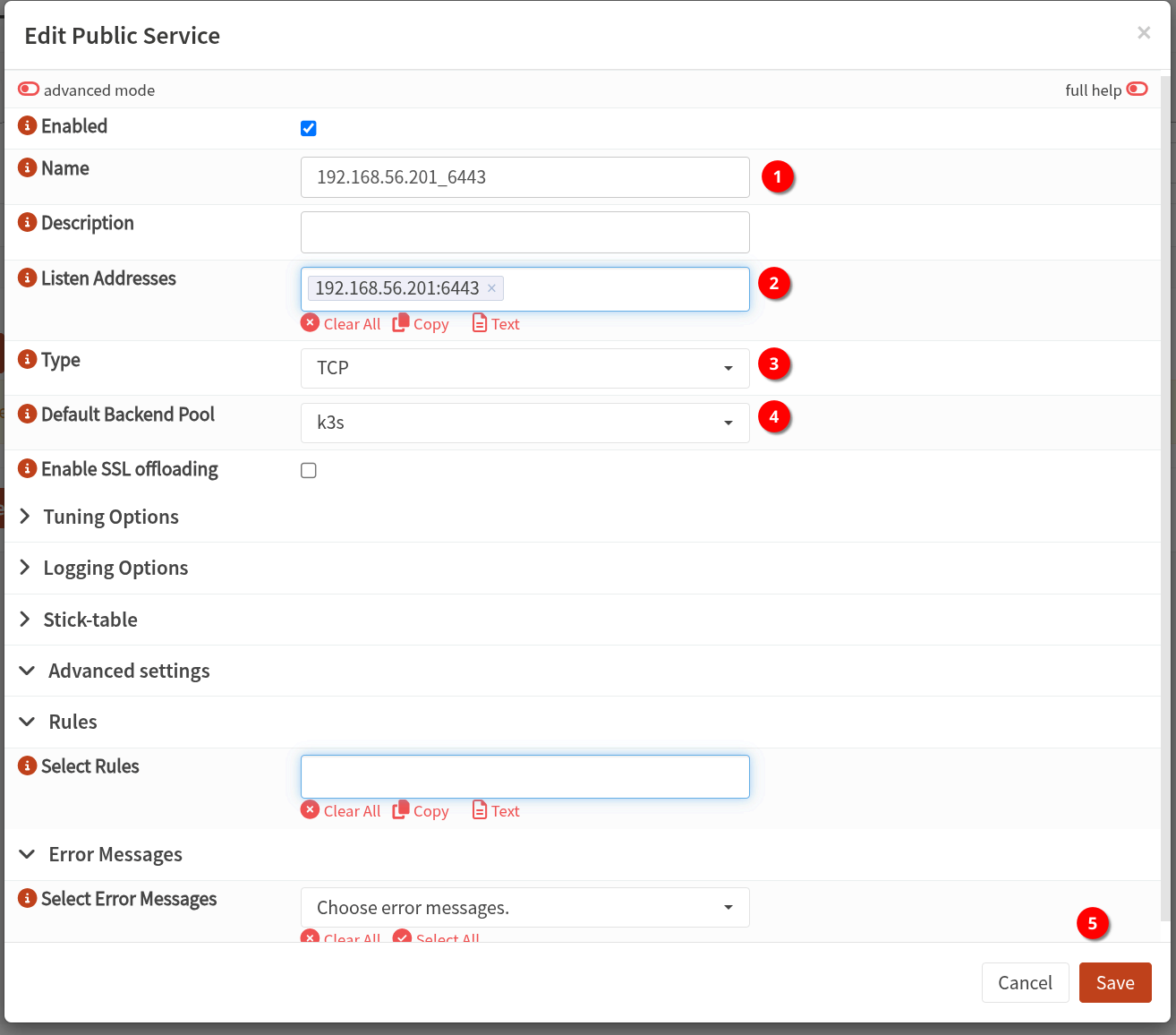The height and width of the screenshot is (1035, 1176).
Task: Open the Type dropdown showing TCP
Action: coord(524,368)
